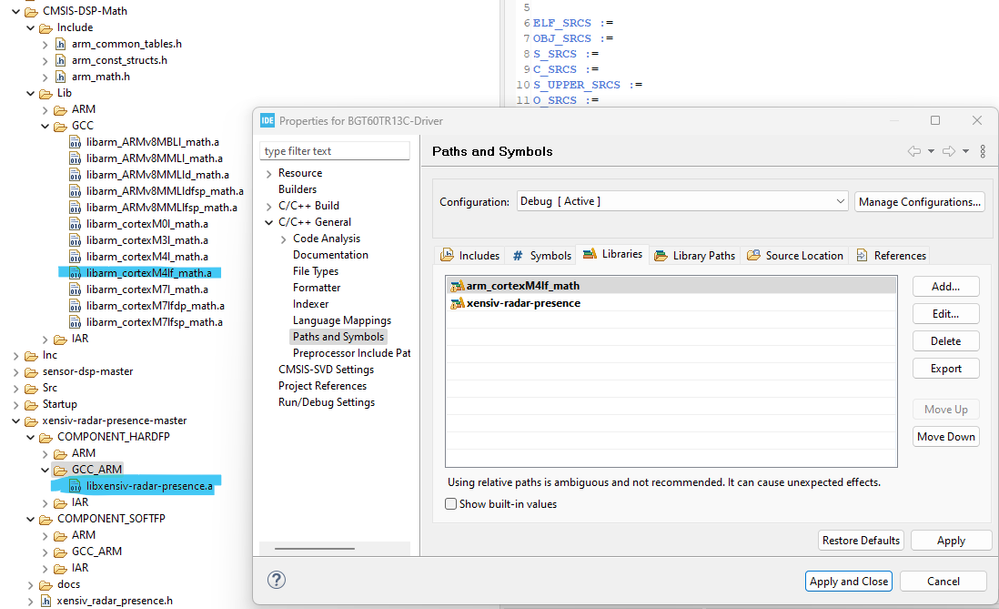Switch to the Symbols tab
This screenshot has width=999, height=609.
[542, 255]
